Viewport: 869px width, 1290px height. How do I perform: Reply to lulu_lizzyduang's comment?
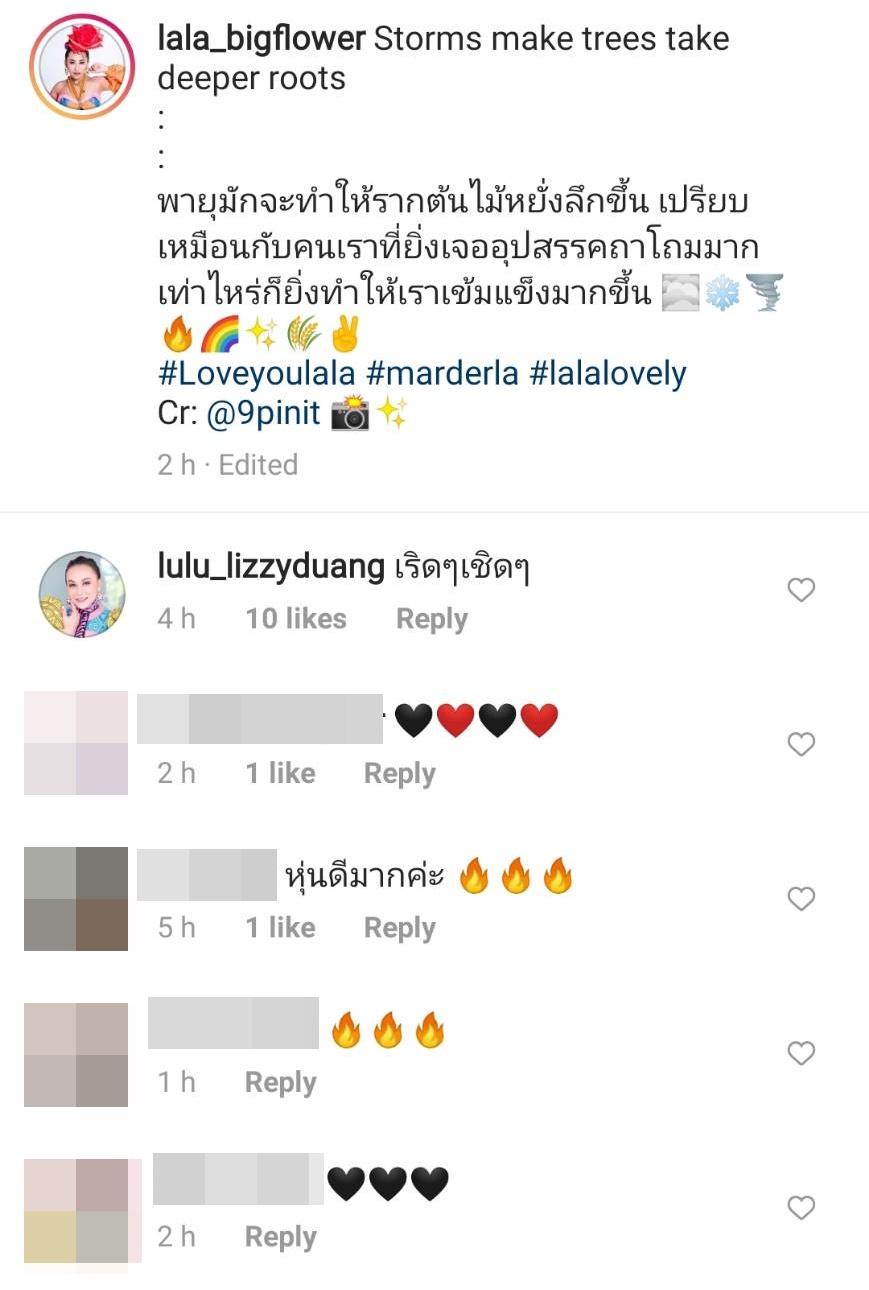click(432, 619)
